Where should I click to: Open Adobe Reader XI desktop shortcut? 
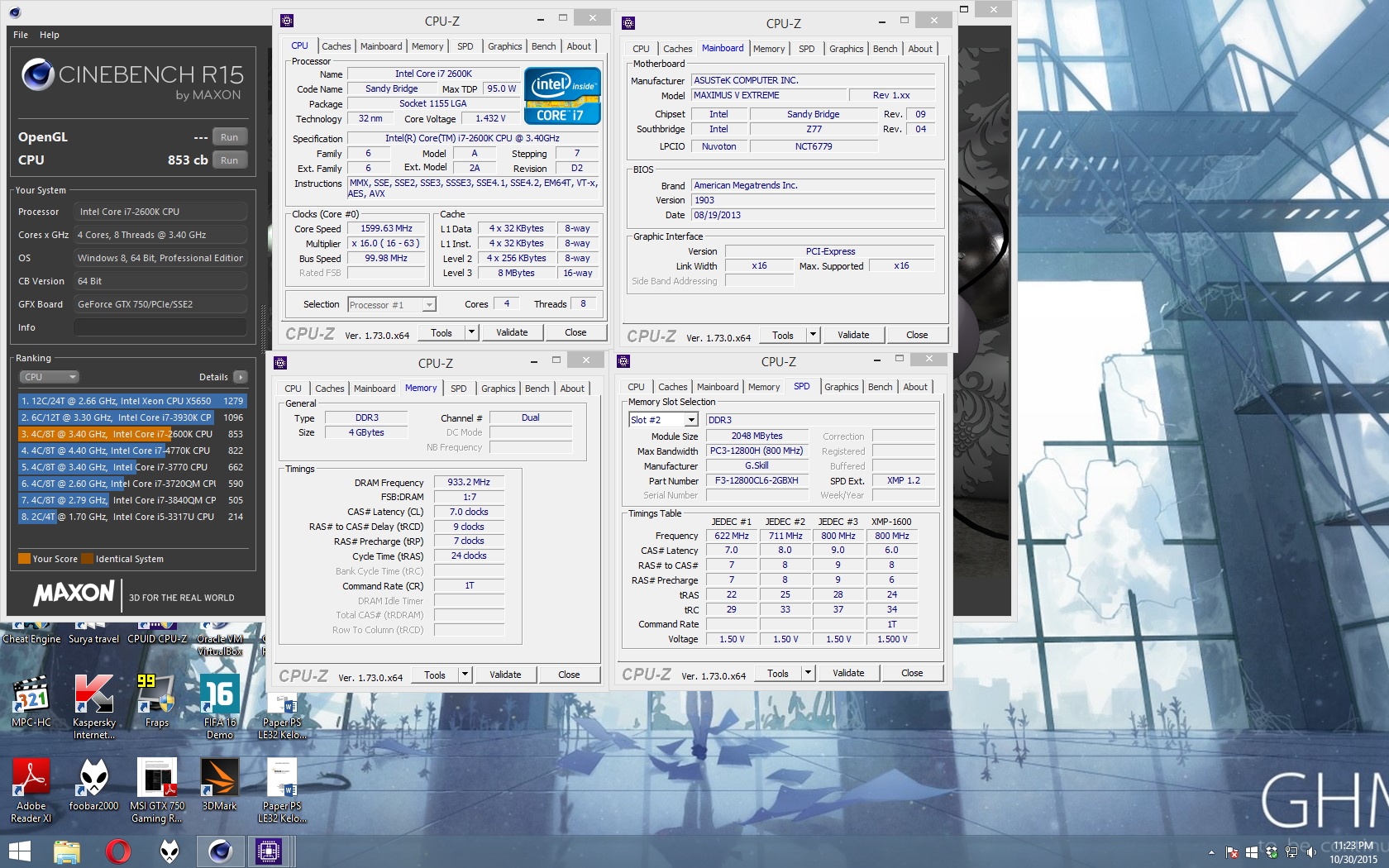coord(31,790)
